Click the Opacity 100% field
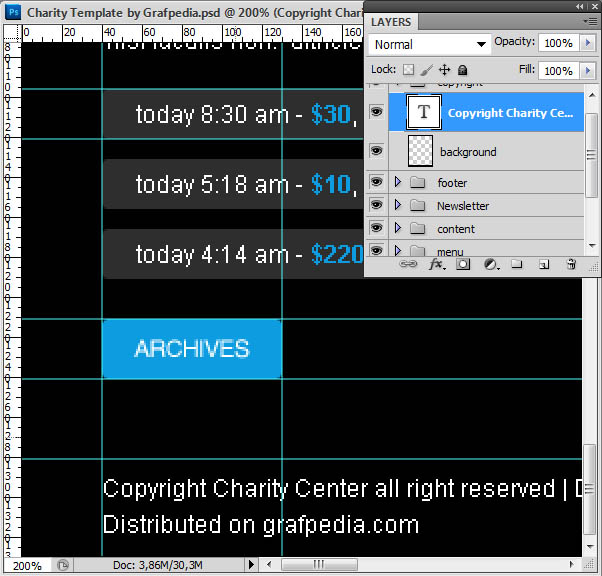Viewport: 602px width, 576px height. pos(559,43)
